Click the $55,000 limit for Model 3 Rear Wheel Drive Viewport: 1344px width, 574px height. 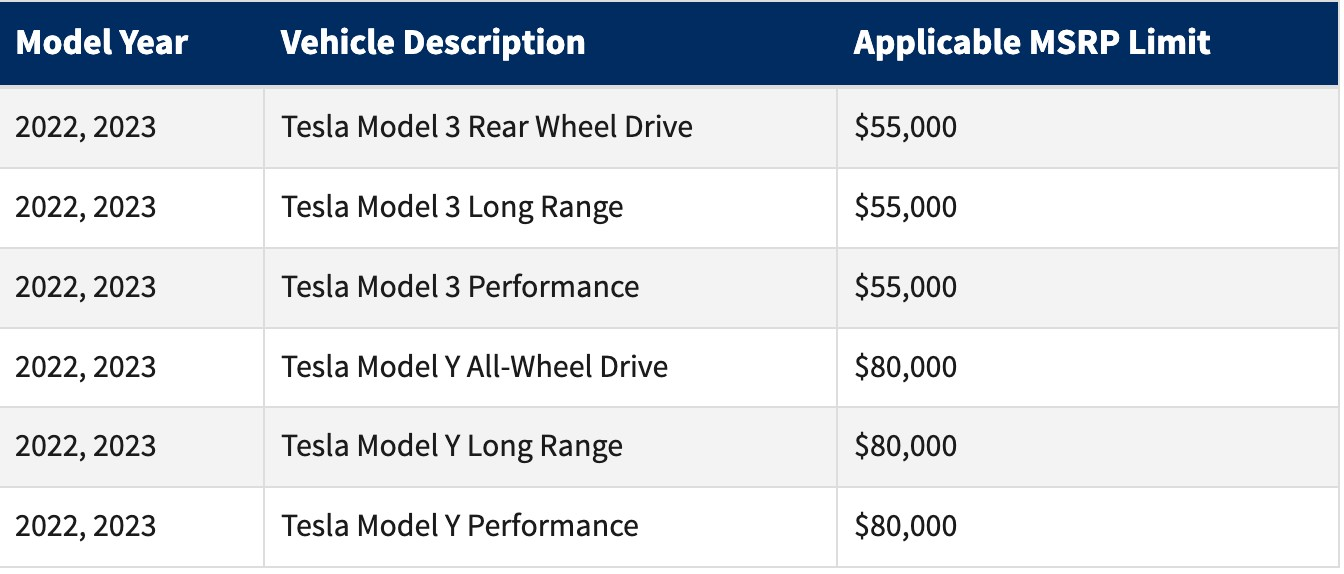(x=905, y=128)
